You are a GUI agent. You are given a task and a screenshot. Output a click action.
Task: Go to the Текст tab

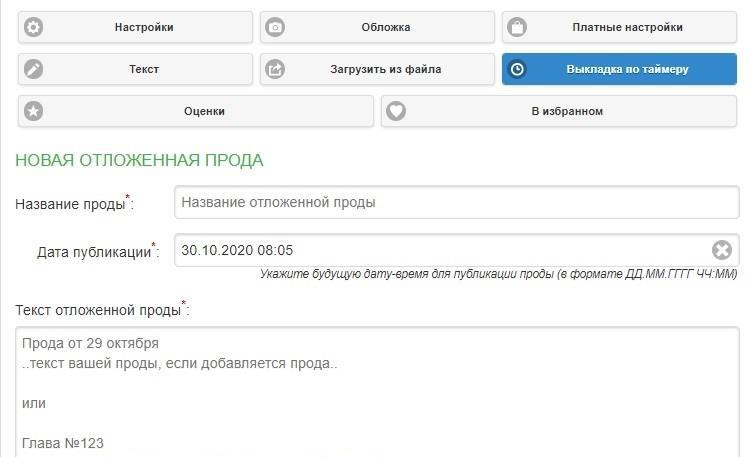coord(143,69)
